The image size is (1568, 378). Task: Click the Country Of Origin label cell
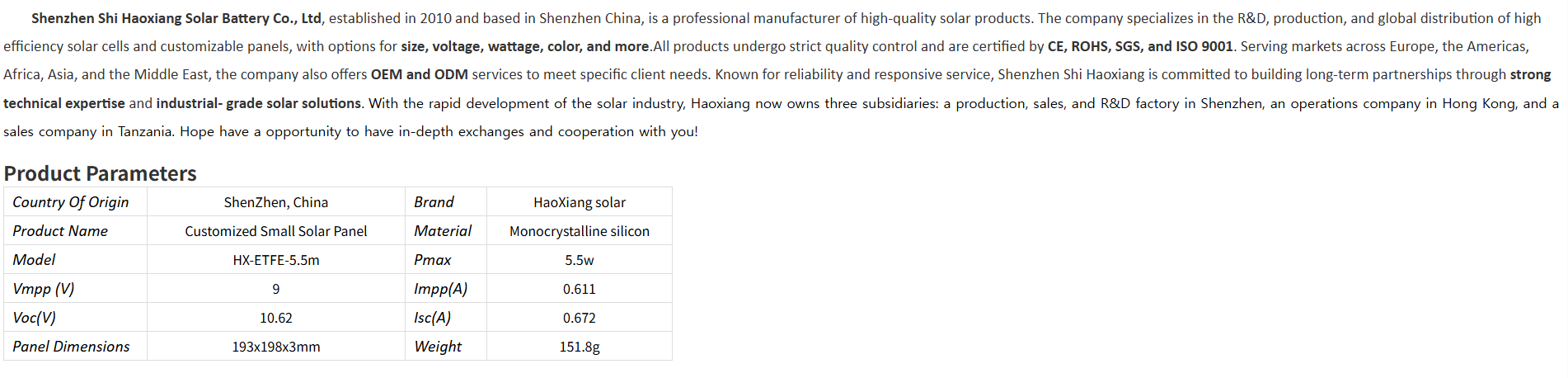point(71,202)
